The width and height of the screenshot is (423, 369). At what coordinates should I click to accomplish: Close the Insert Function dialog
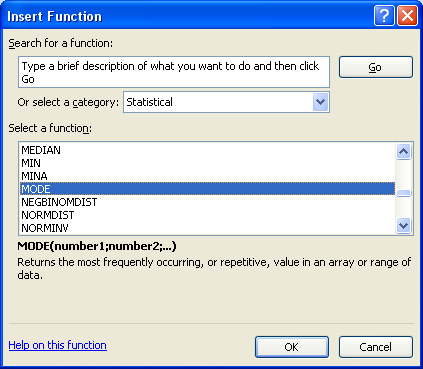tap(407, 15)
